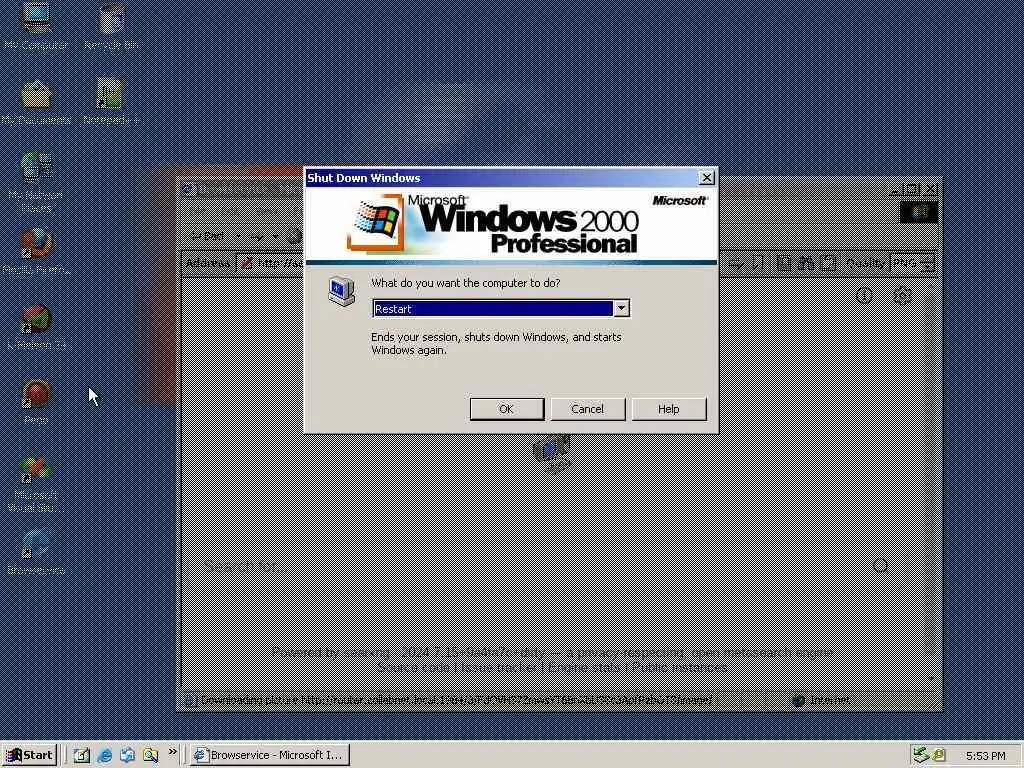The width and height of the screenshot is (1024, 768).
Task: Click 'Engine stats' link in Browservice
Action: [584, 667]
